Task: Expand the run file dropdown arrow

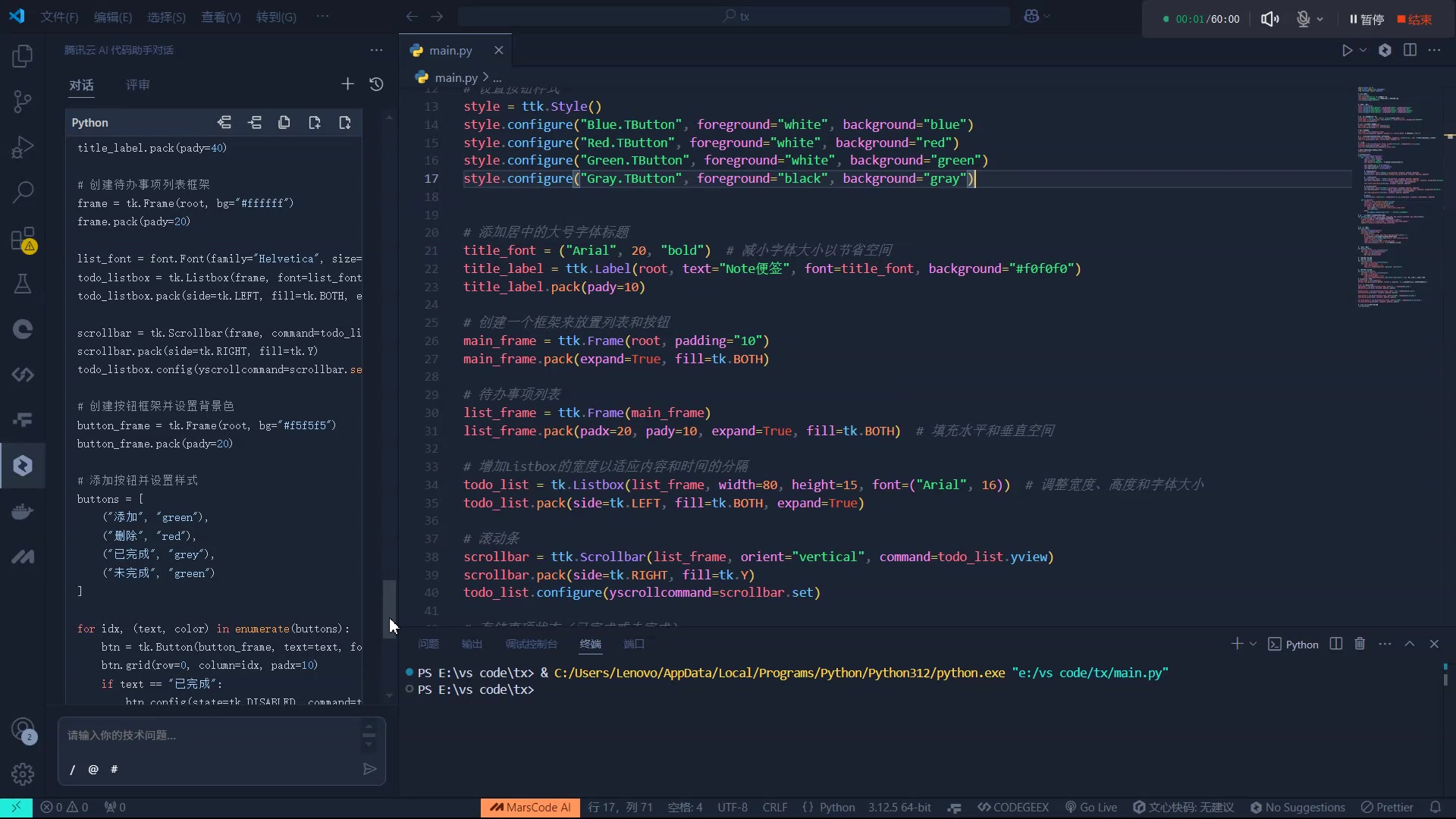Action: 1363,50
